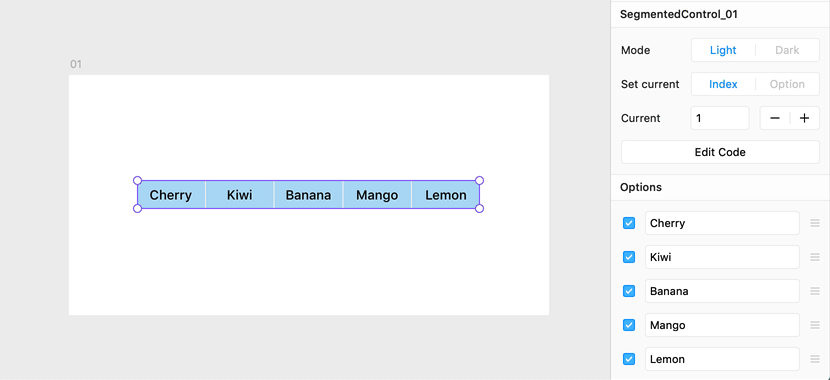Toggle the Lemon option checkbox
Image resolution: width=830 pixels, height=380 pixels.
(629, 359)
